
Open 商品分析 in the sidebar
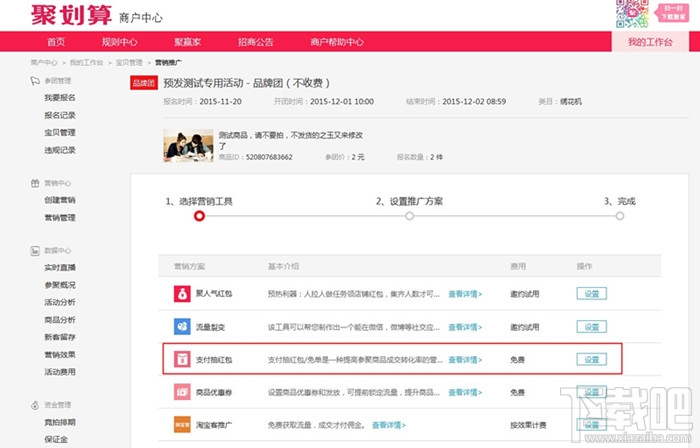point(60,320)
